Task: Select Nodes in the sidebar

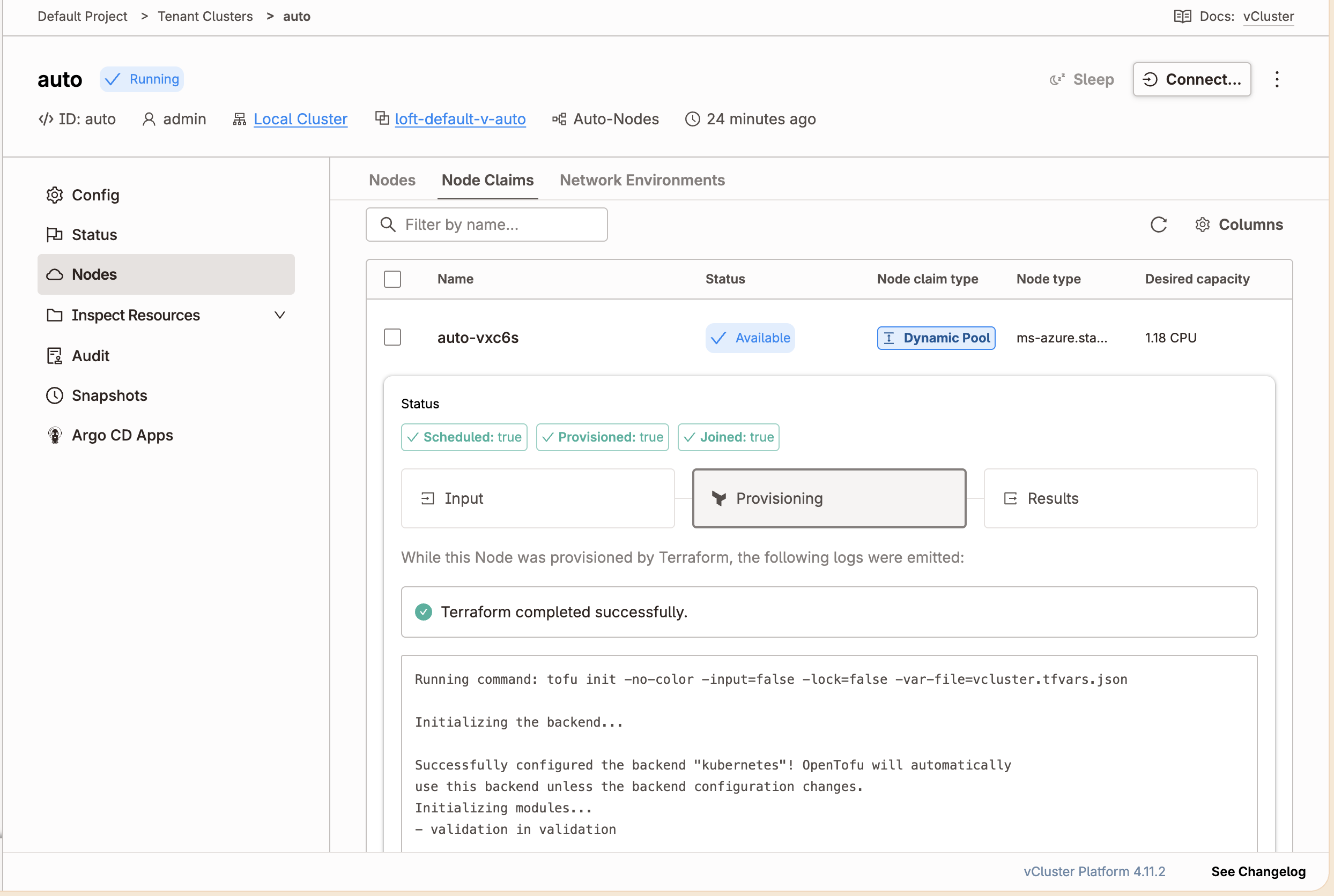Action: [166, 274]
